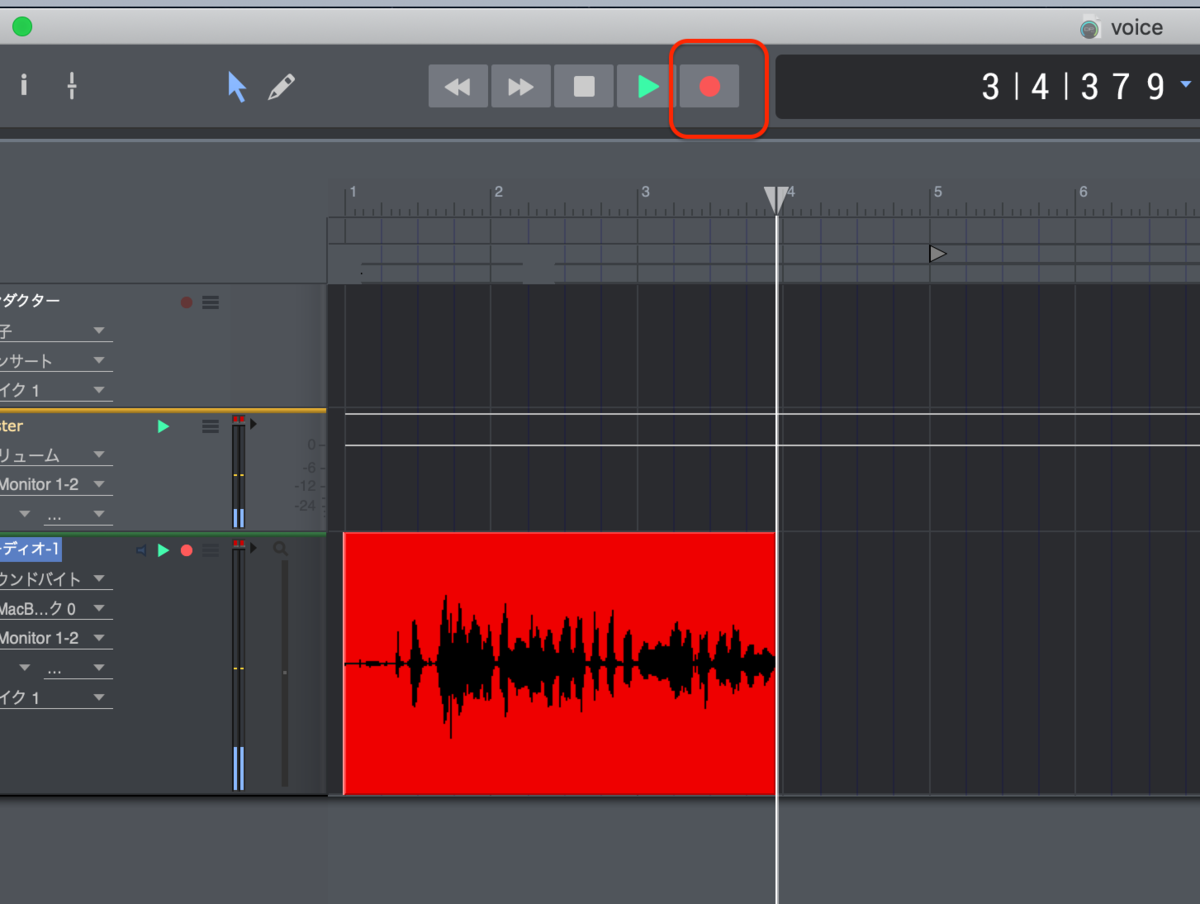1200x904 pixels.
Task: Open the オーディオ-1 track settings menu icon
Action: [210, 550]
